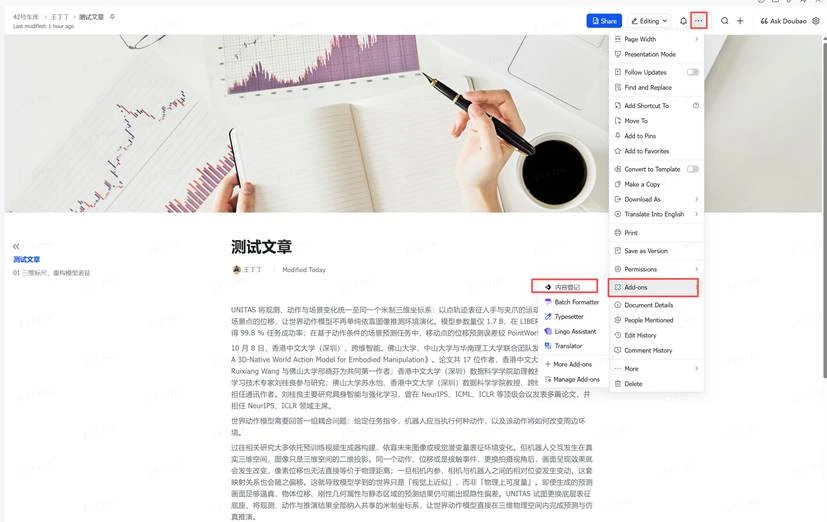
Task: Select Add Shortcut To in the menu
Action: click(657, 105)
